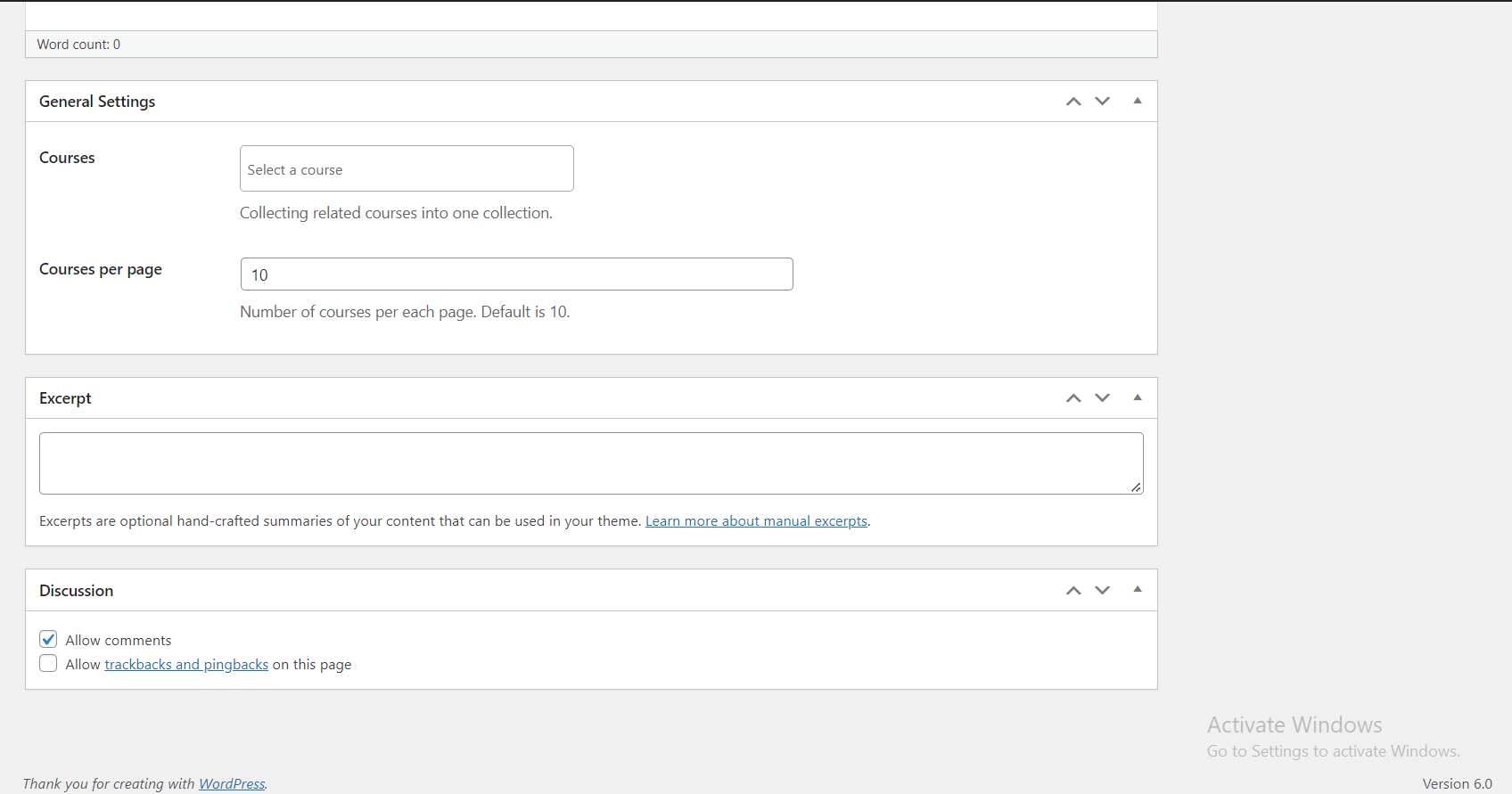
Task: Collapse the Excerpt panel
Action: pos(1138,397)
